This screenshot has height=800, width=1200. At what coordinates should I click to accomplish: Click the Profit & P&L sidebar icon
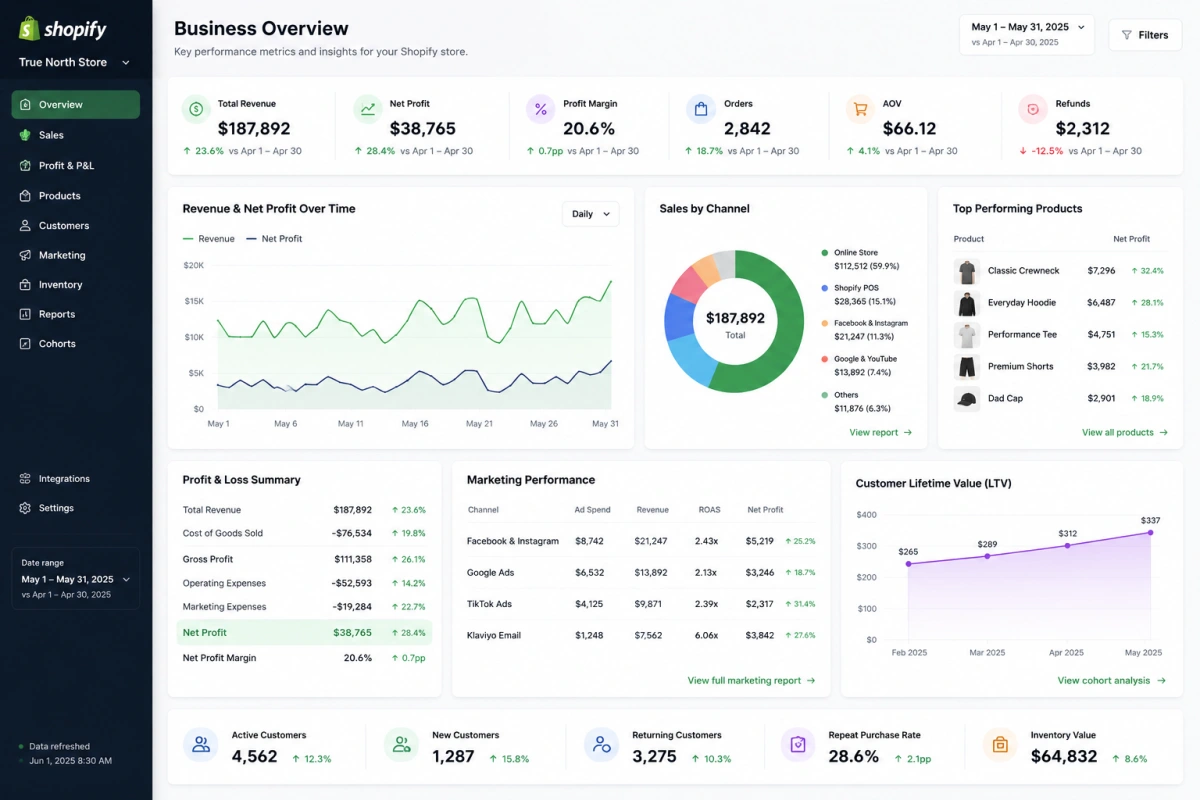pyautogui.click(x=25, y=166)
